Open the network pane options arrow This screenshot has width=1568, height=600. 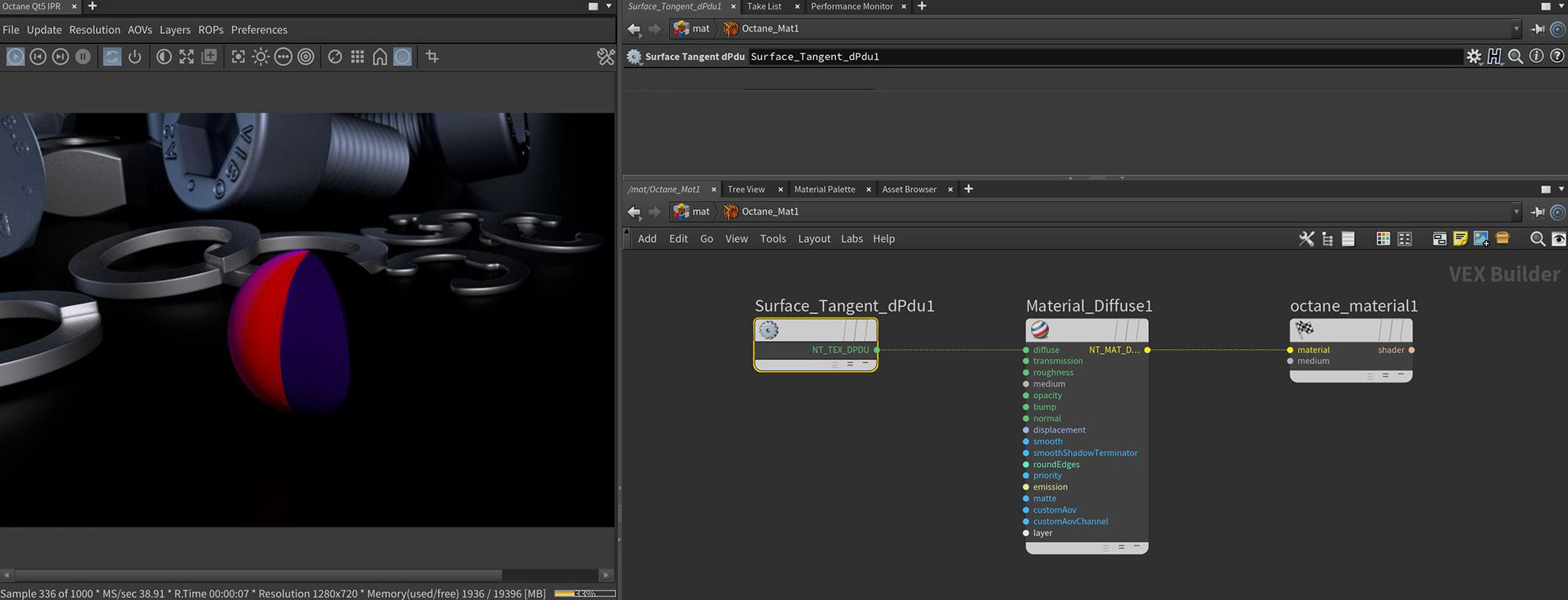(x=1561, y=189)
